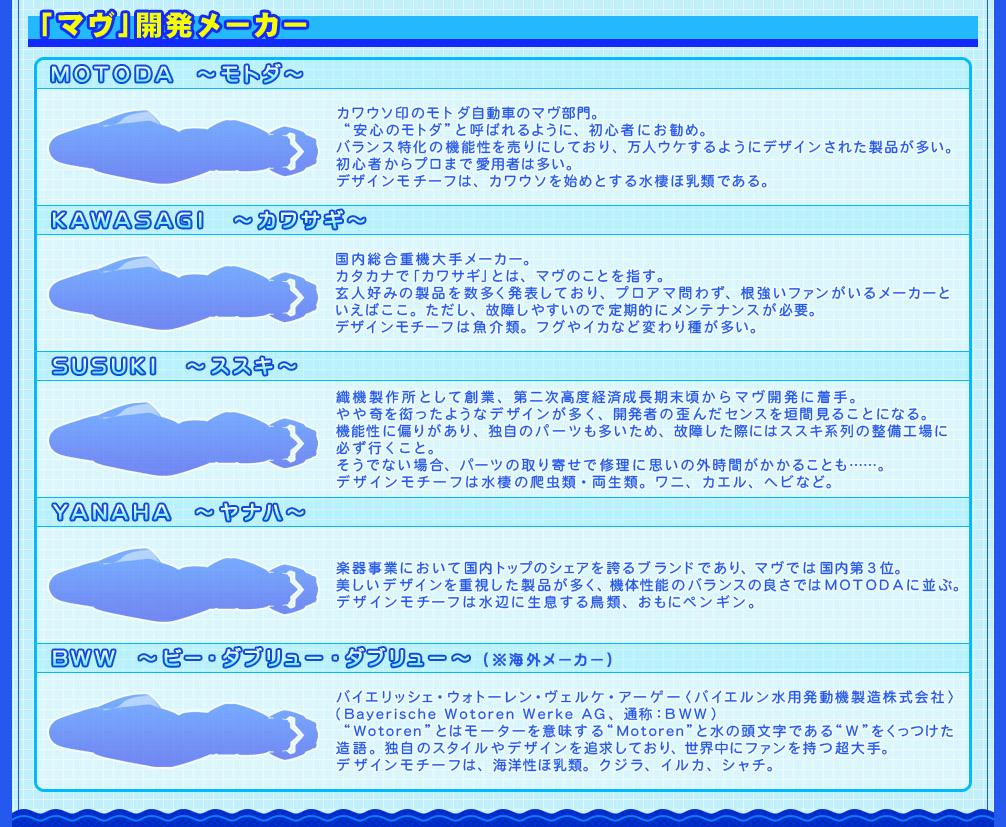Click line '初心者からプロまで愛用者は多い。'
Screen dimensions: 1006x827
tap(457, 164)
